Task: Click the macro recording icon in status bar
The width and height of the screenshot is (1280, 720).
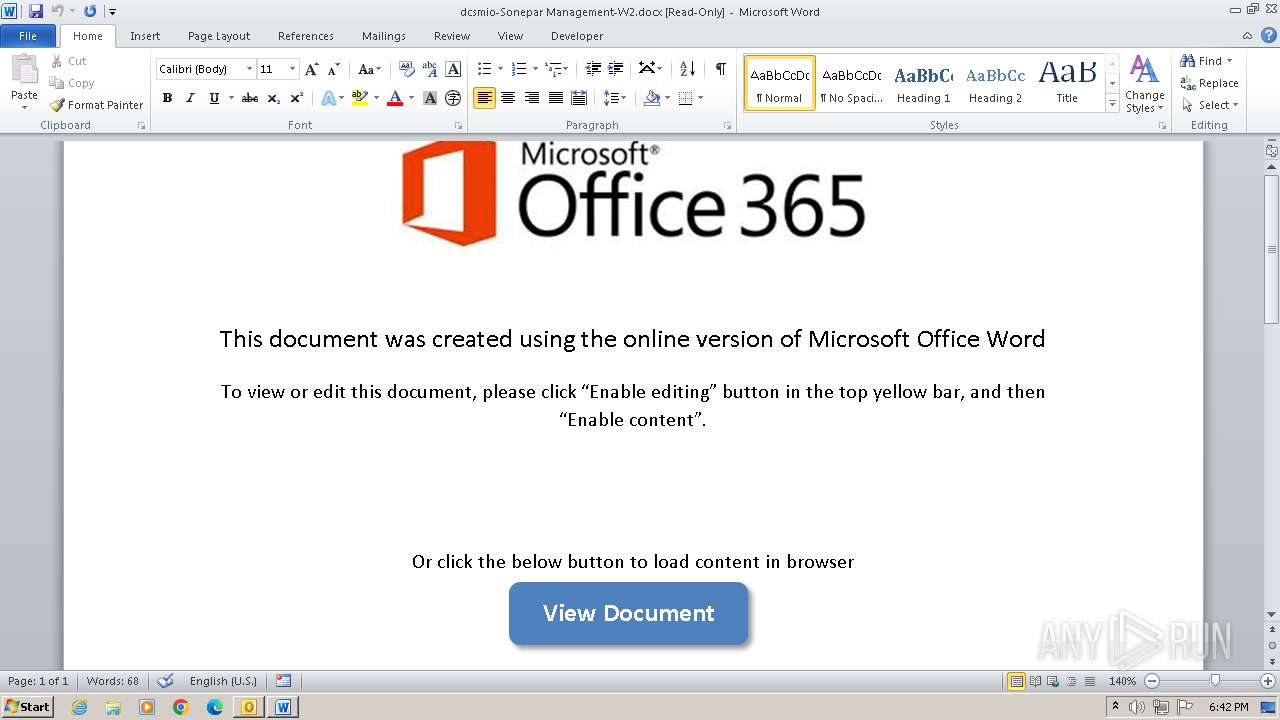Action: [x=284, y=681]
